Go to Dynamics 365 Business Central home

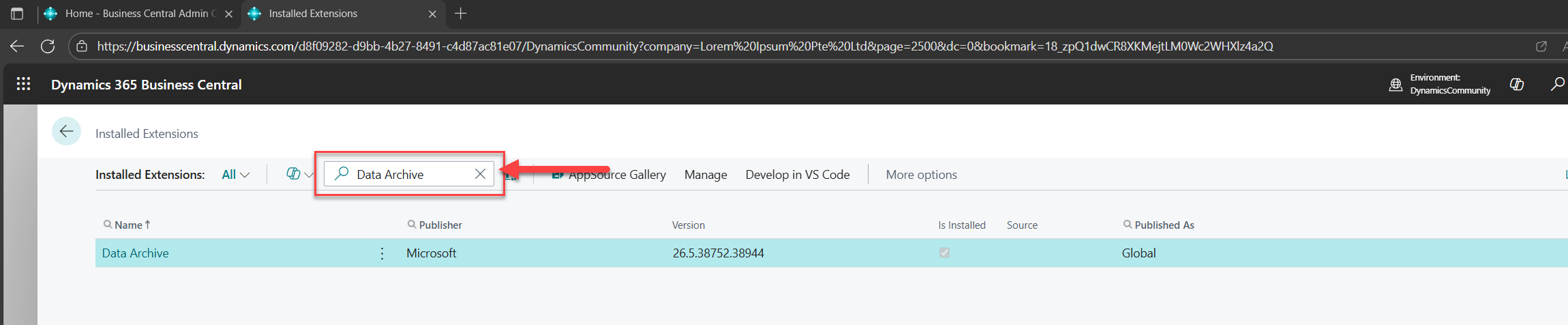point(147,85)
